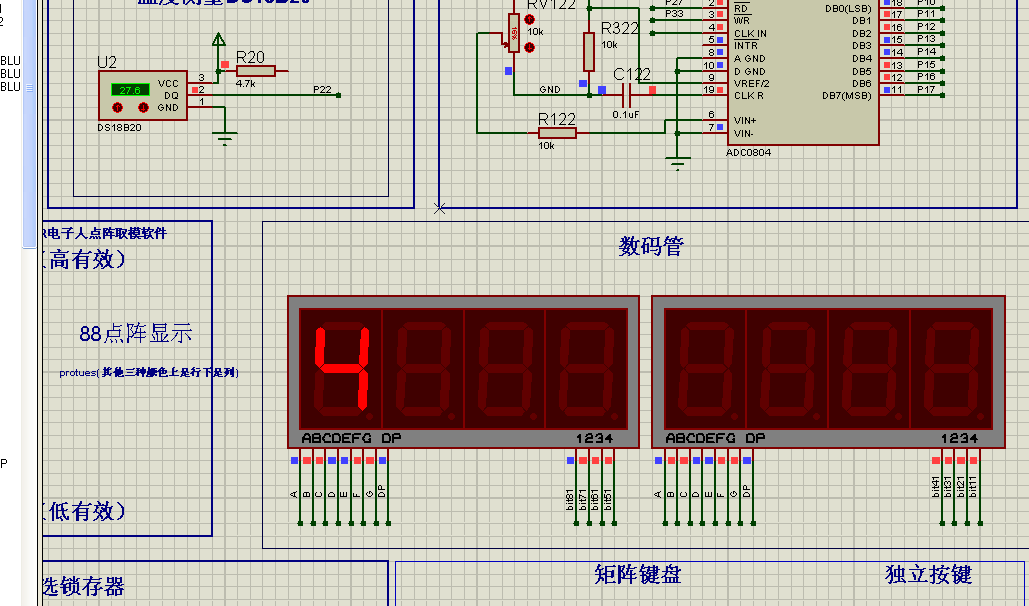Click the VIN+ pin label on ADC0804
The width and height of the screenshot is (1029, 606).
(745, 120)
